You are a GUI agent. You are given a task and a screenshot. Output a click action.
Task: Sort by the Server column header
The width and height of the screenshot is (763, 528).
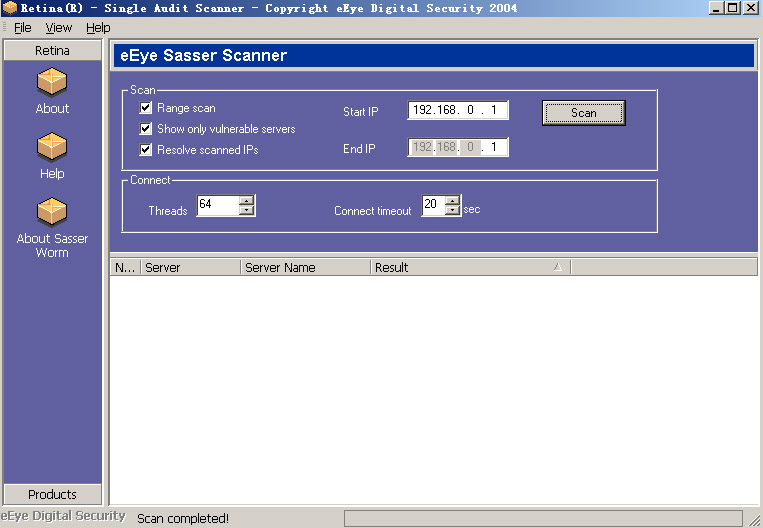[191, 267]
